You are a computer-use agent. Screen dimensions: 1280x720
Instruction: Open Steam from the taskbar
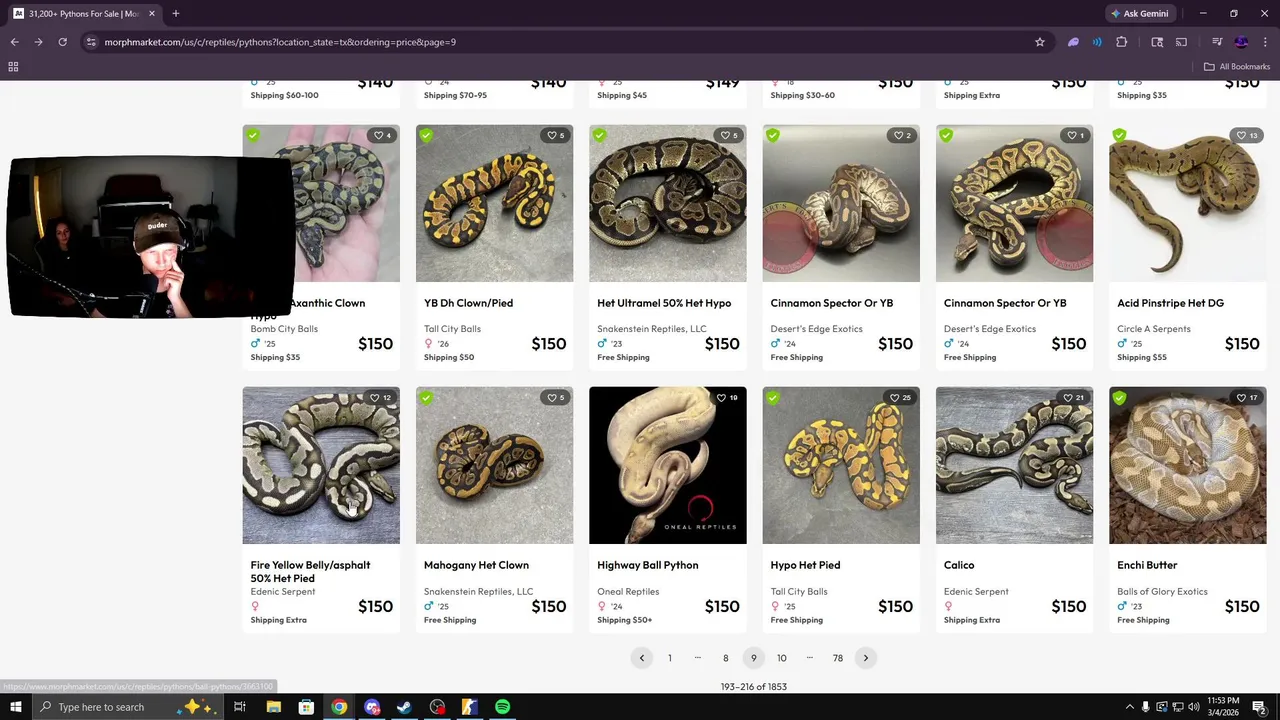pyautogui.click(x=404, y=707)
